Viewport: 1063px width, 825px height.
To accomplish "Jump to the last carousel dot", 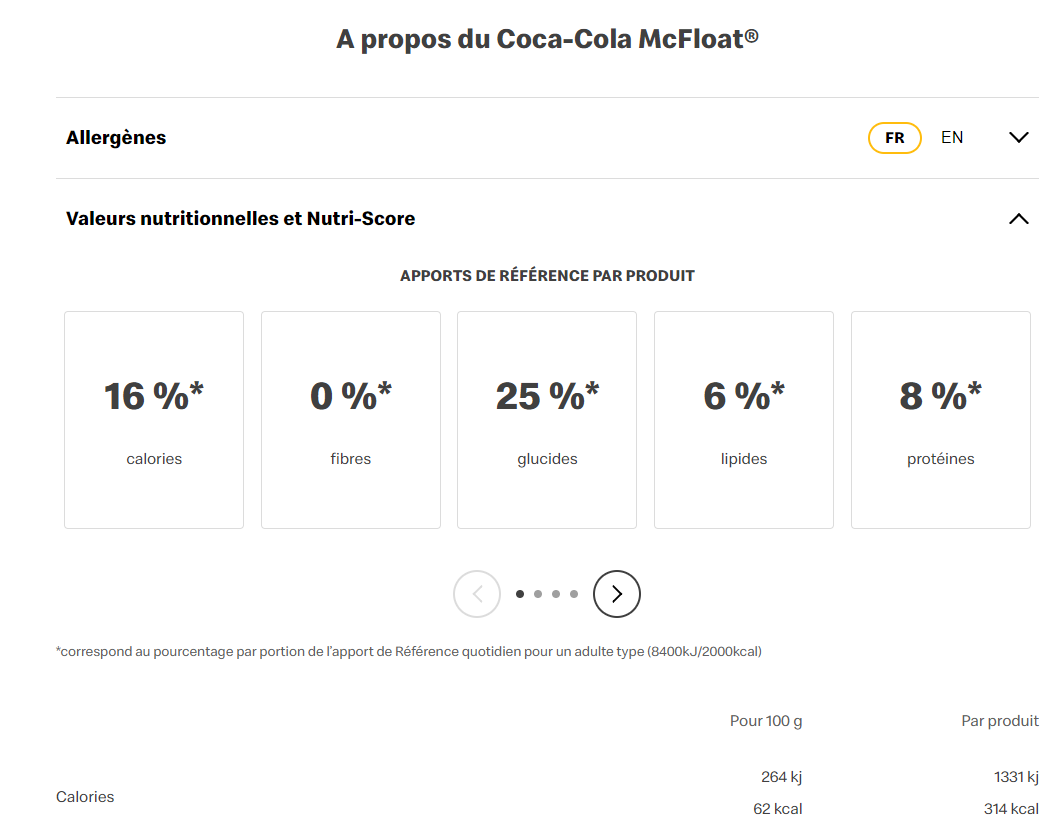I will (574, 594).
